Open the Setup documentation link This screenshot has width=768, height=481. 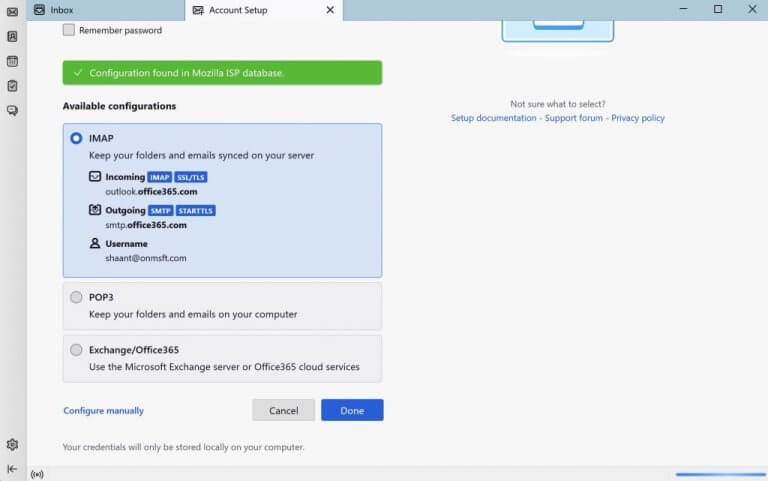[493, 118]
